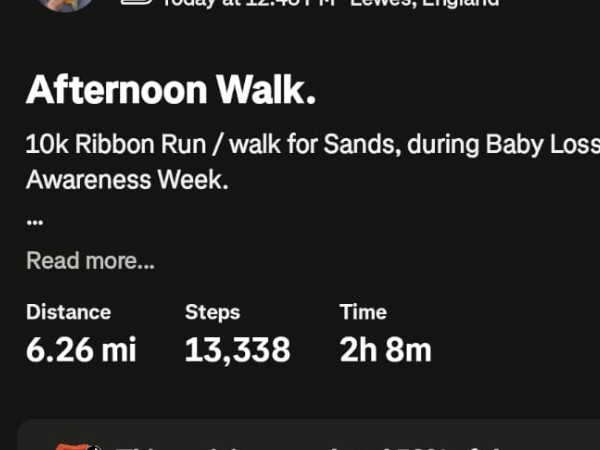600x450 pixels.
Task: Click the activity type icon beside the timestamp
Action: tap(135, 2)
